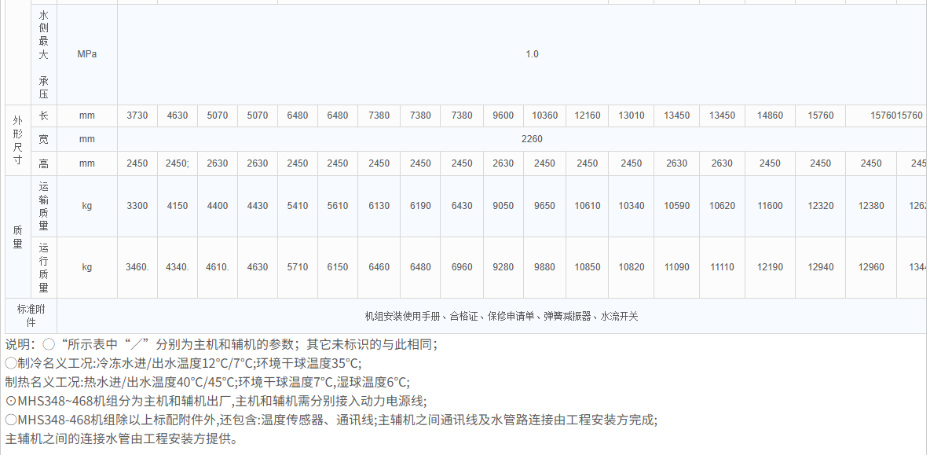Select the 3300 transport mass cell
Image resolution: width=930 pixels, height=455 pixels.
coord(137,206)
